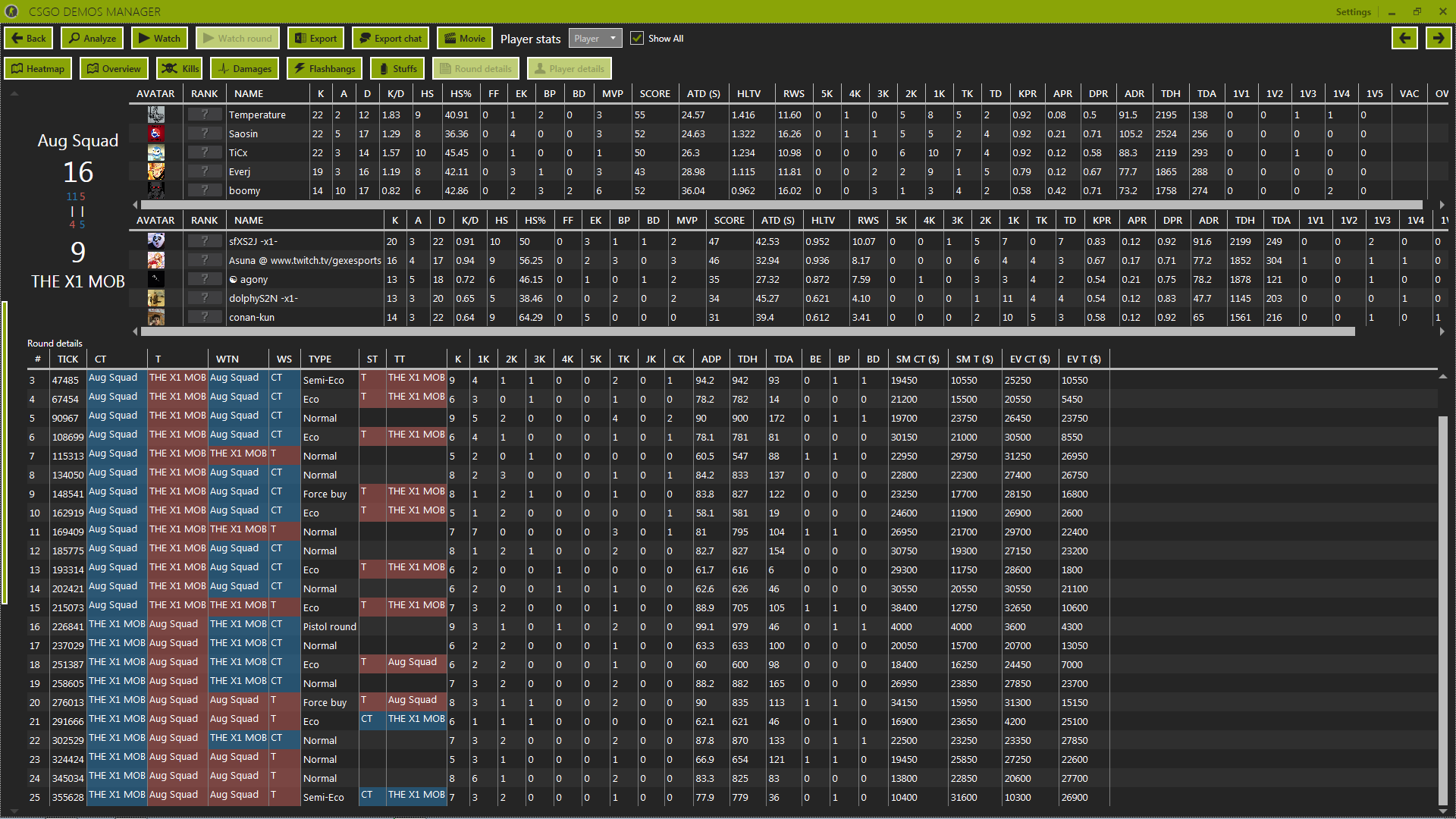Collapse arrow above team scoreboard
Image resolution: width=1456 pixels, height=819 pixels.
(x=14, y=93)
